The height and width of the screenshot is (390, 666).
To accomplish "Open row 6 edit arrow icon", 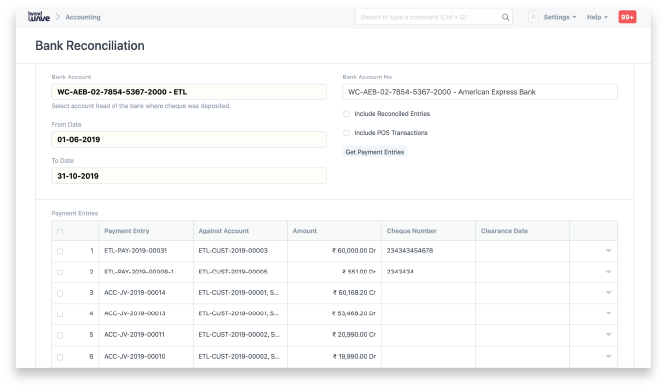I will tap(608, 356).
